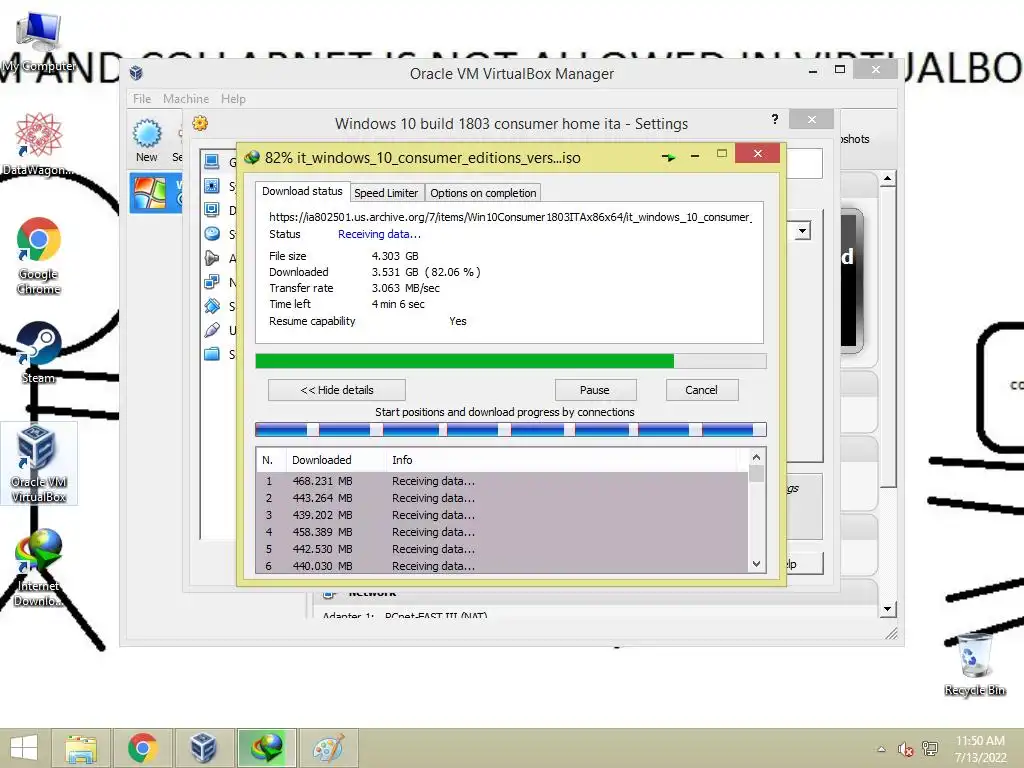Click the New machine icon in VirtualBox
This screenshot has width=1024, height=768.
(147, 140)
